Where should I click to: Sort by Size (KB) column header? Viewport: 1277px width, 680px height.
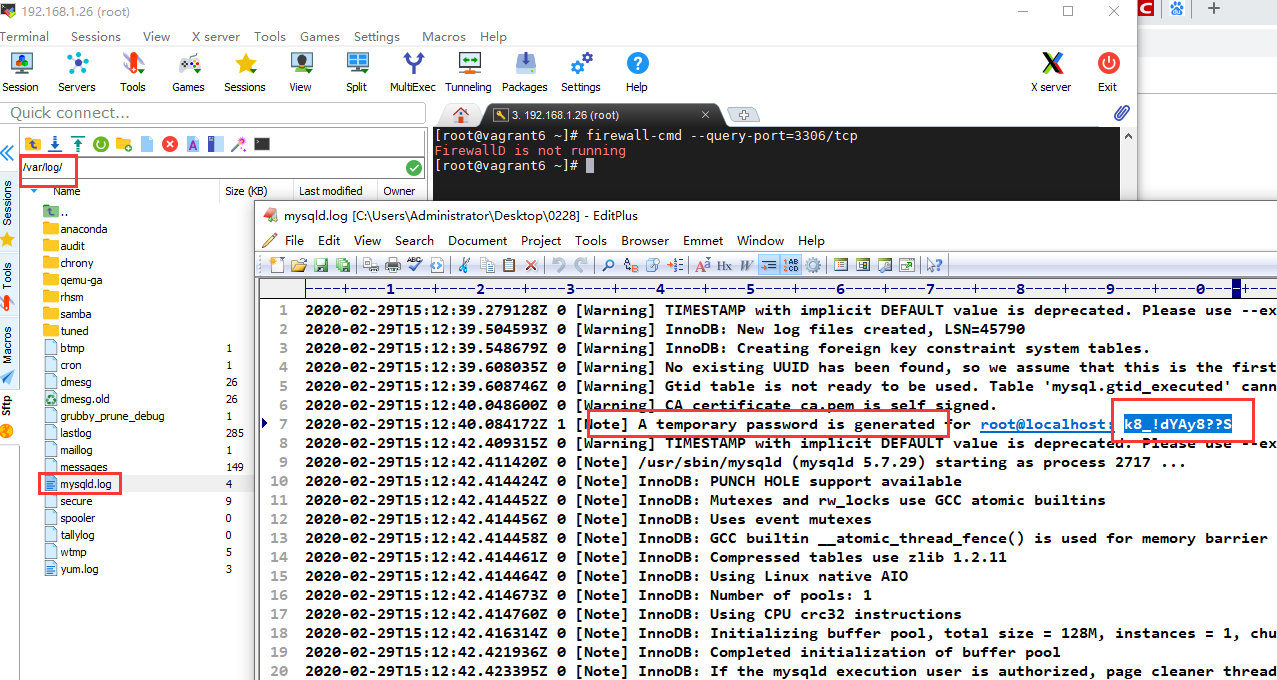point(246,191)
